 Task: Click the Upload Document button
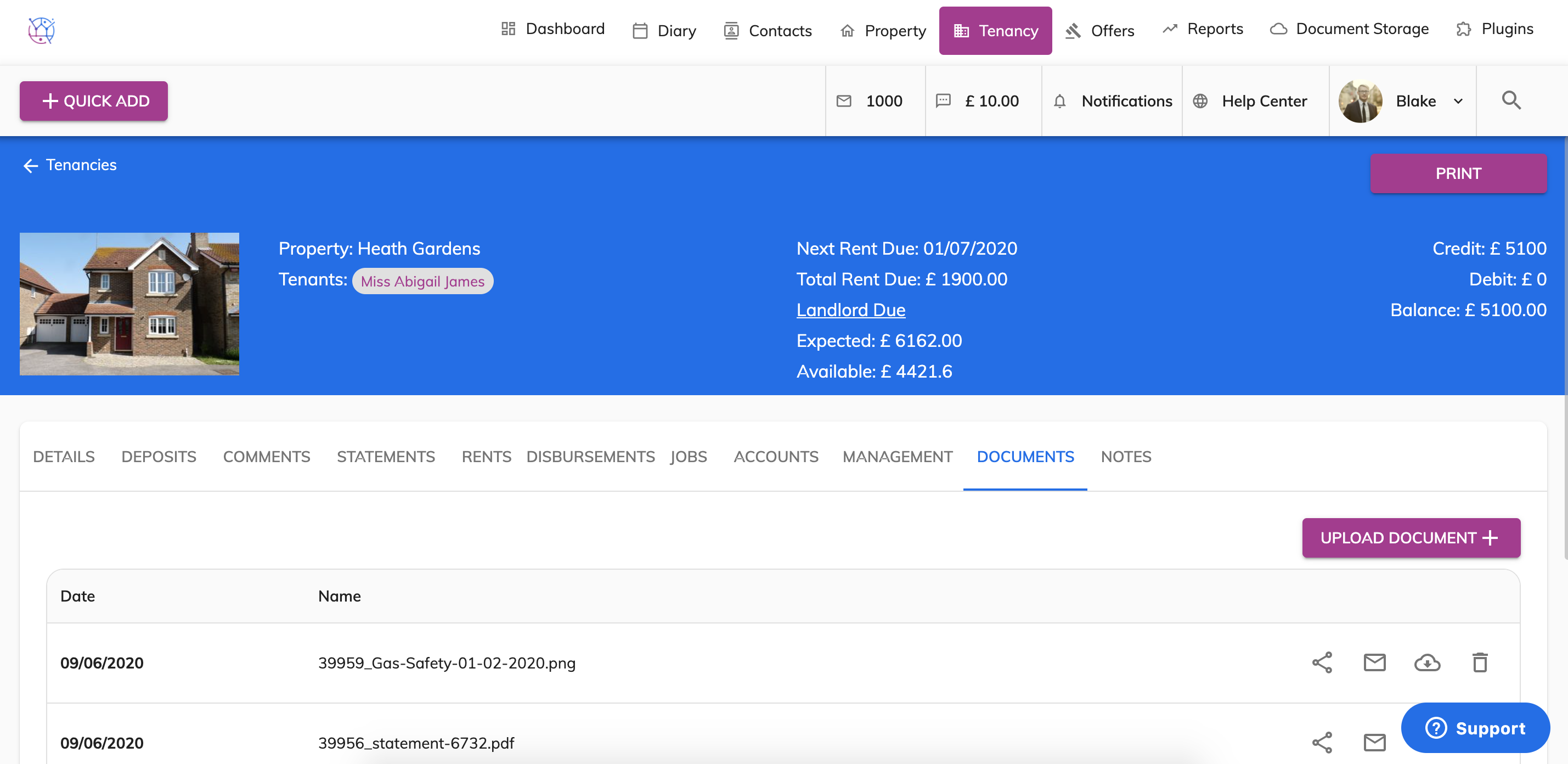point(1411,537)
